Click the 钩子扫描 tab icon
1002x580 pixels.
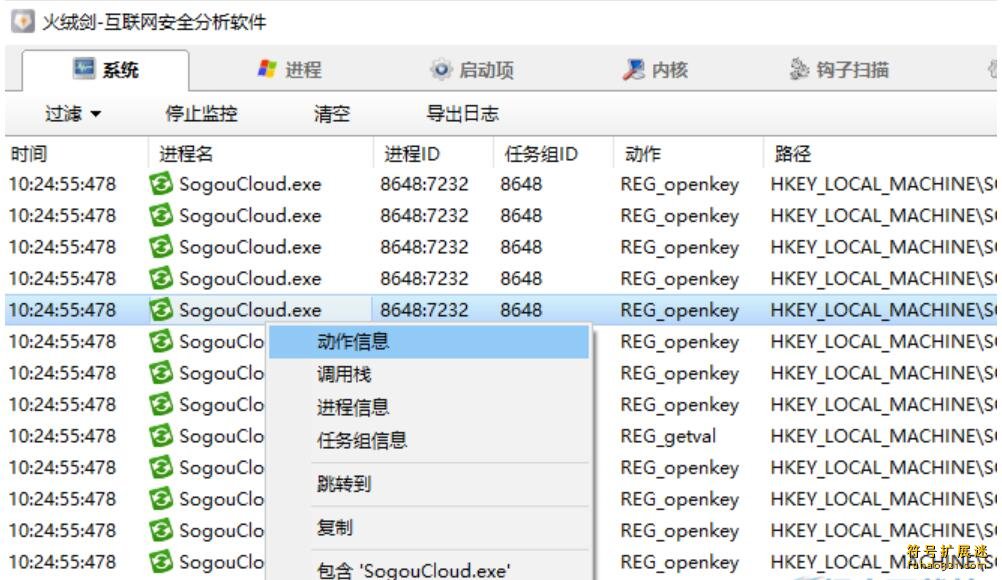[799, 69]
